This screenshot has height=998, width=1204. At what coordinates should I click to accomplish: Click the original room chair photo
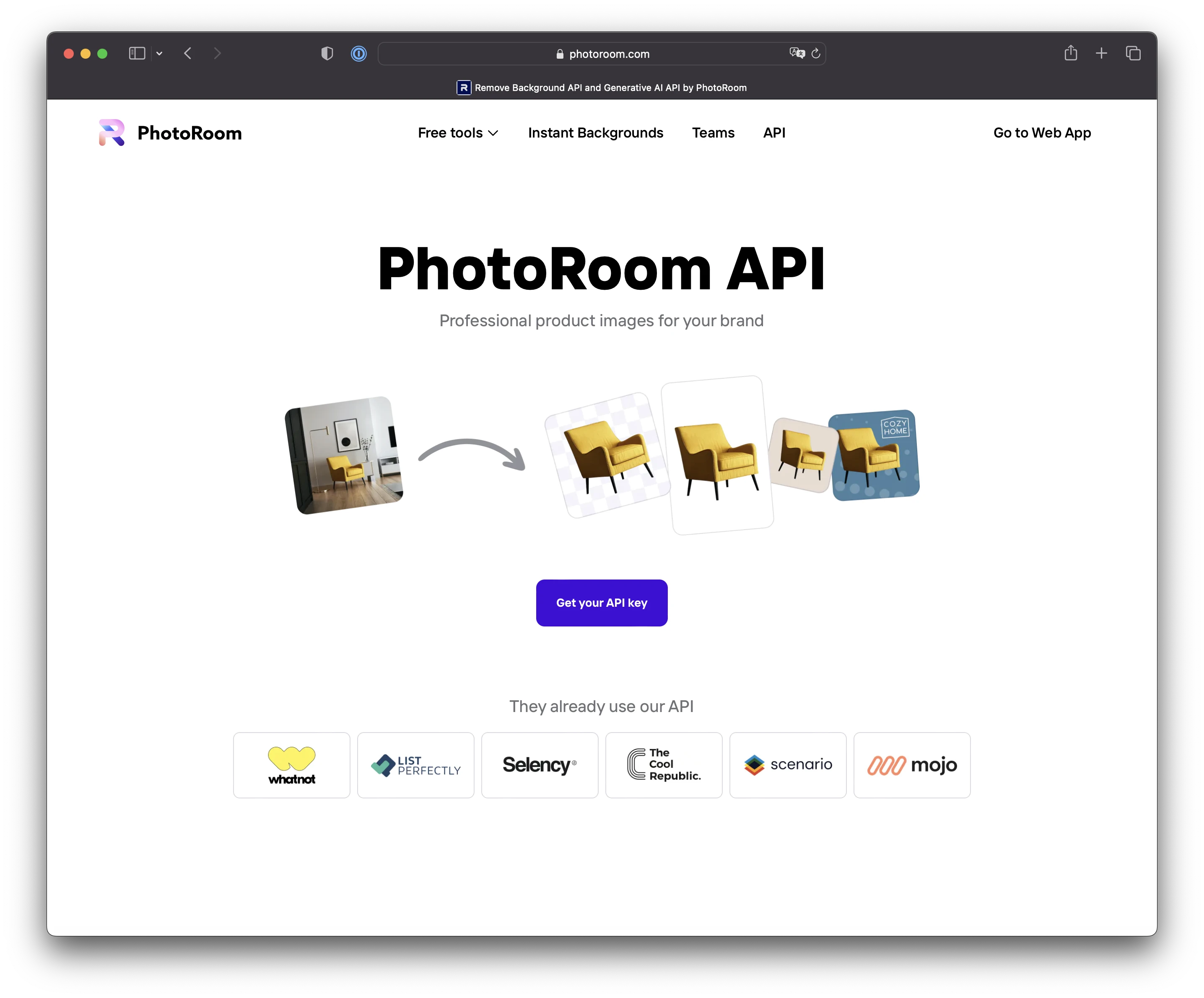[344, 455]
